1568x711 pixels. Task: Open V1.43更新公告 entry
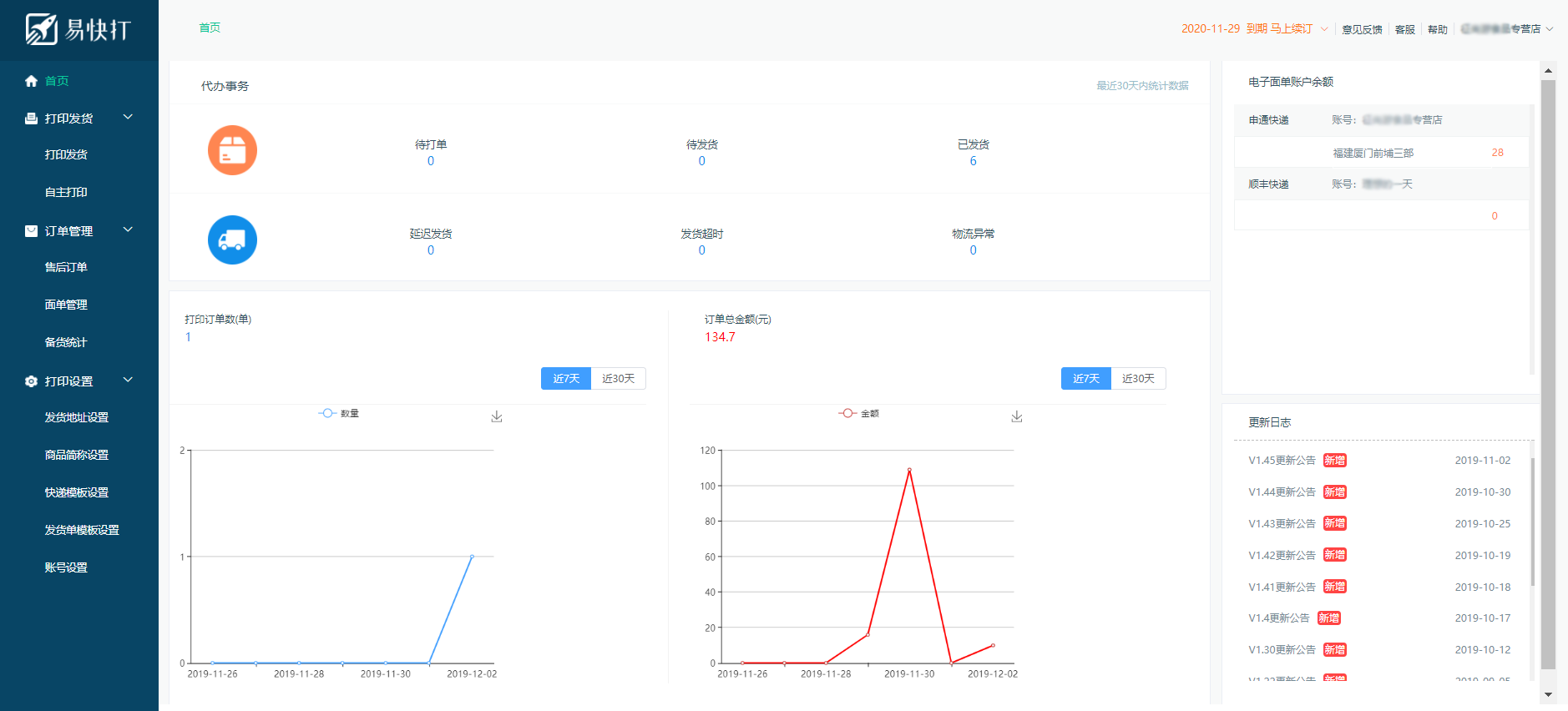(x=1282, y=524)
